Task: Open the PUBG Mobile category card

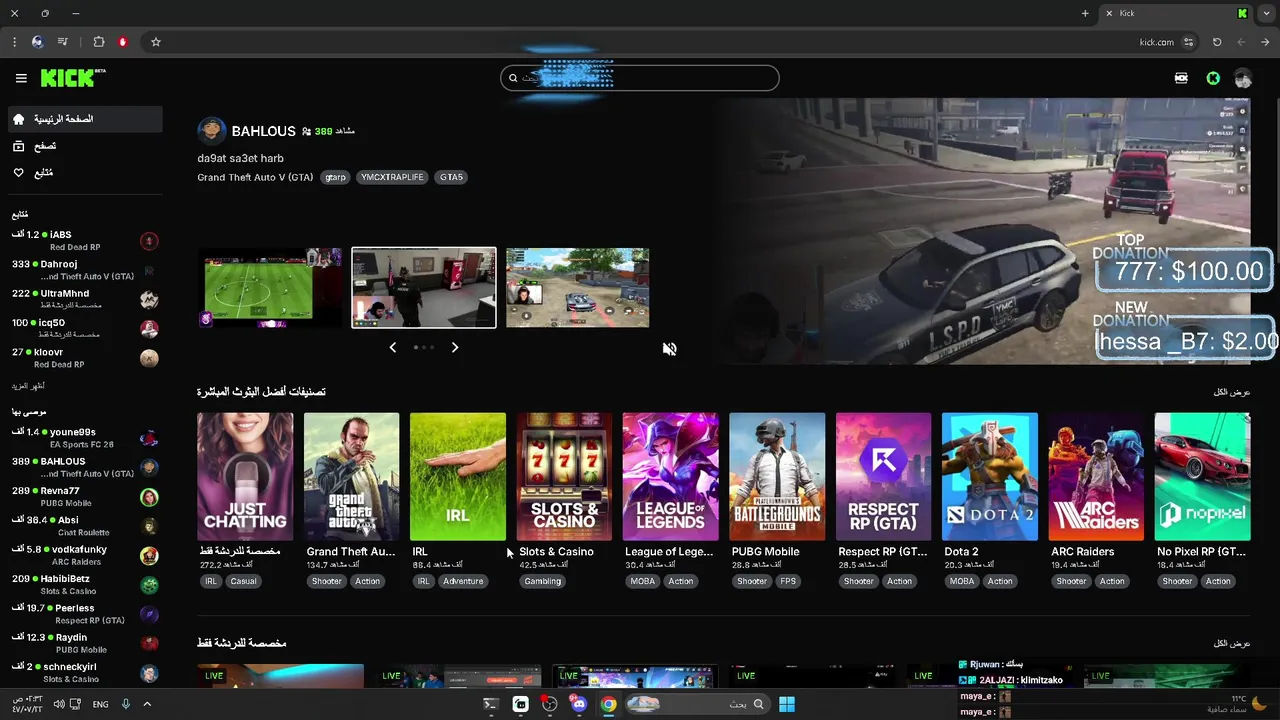Action: (x=777, y=477)
